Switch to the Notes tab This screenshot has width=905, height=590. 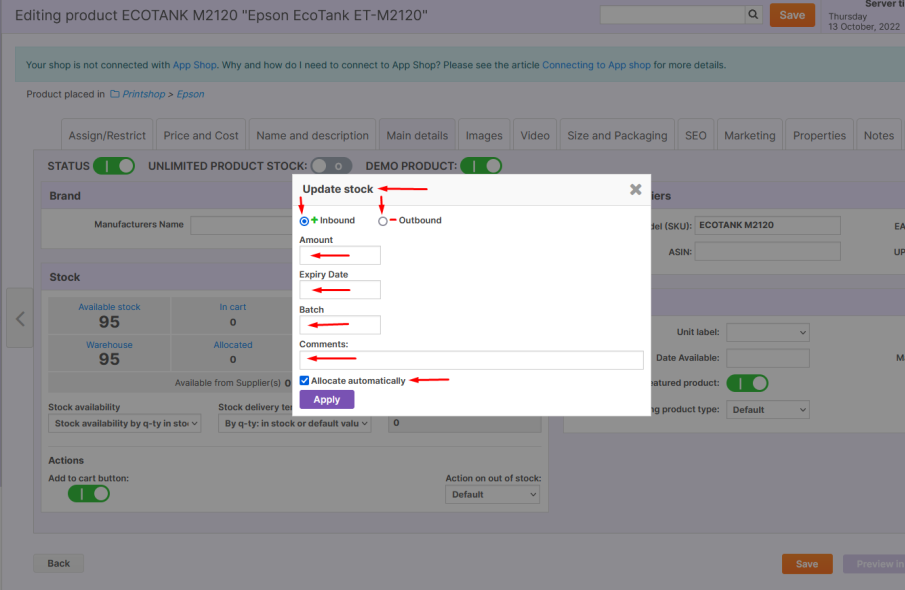coord(878,136)
